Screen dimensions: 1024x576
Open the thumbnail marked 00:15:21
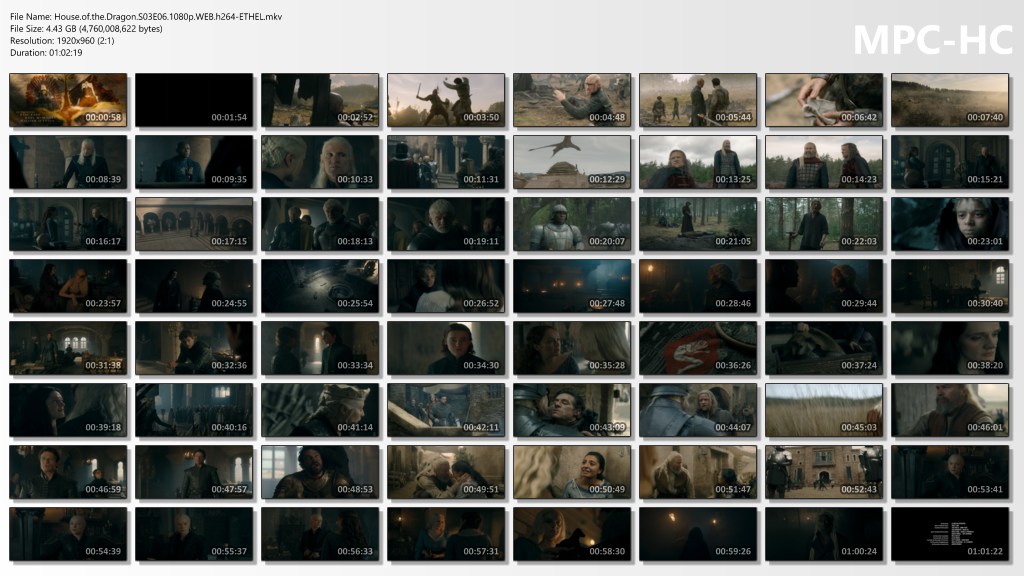coord(950,162)
